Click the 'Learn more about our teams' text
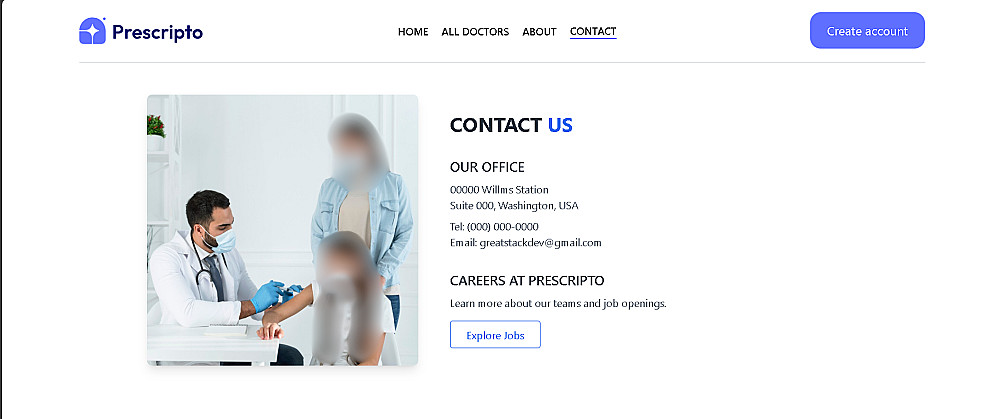Screen dimensions: 1000x419 pos(558,304)
